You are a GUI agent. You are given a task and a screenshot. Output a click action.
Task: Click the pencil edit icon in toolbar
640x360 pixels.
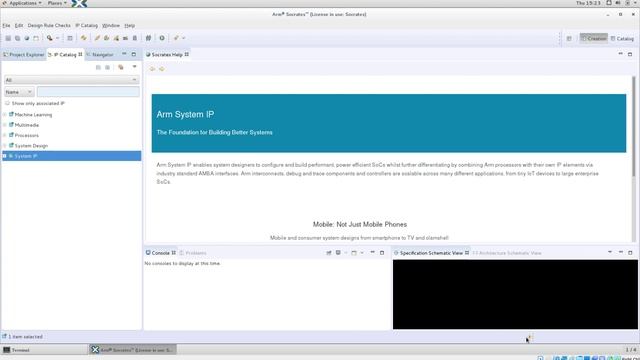pos(97,38)
